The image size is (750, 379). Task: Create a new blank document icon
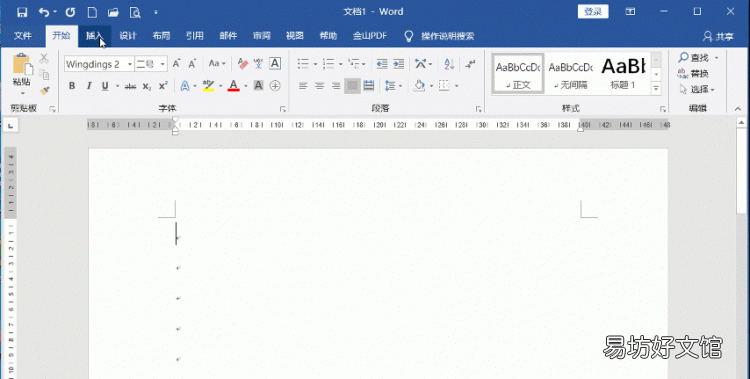click(92, 12)
